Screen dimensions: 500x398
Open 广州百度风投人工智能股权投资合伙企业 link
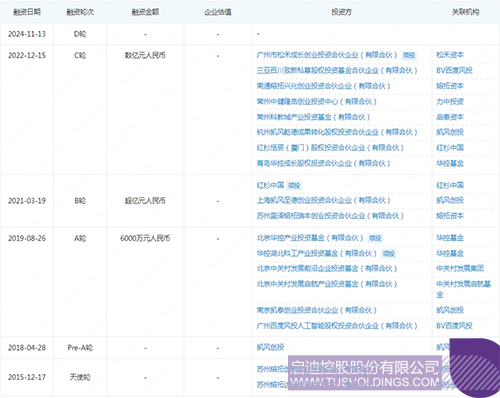click(337, 326)
